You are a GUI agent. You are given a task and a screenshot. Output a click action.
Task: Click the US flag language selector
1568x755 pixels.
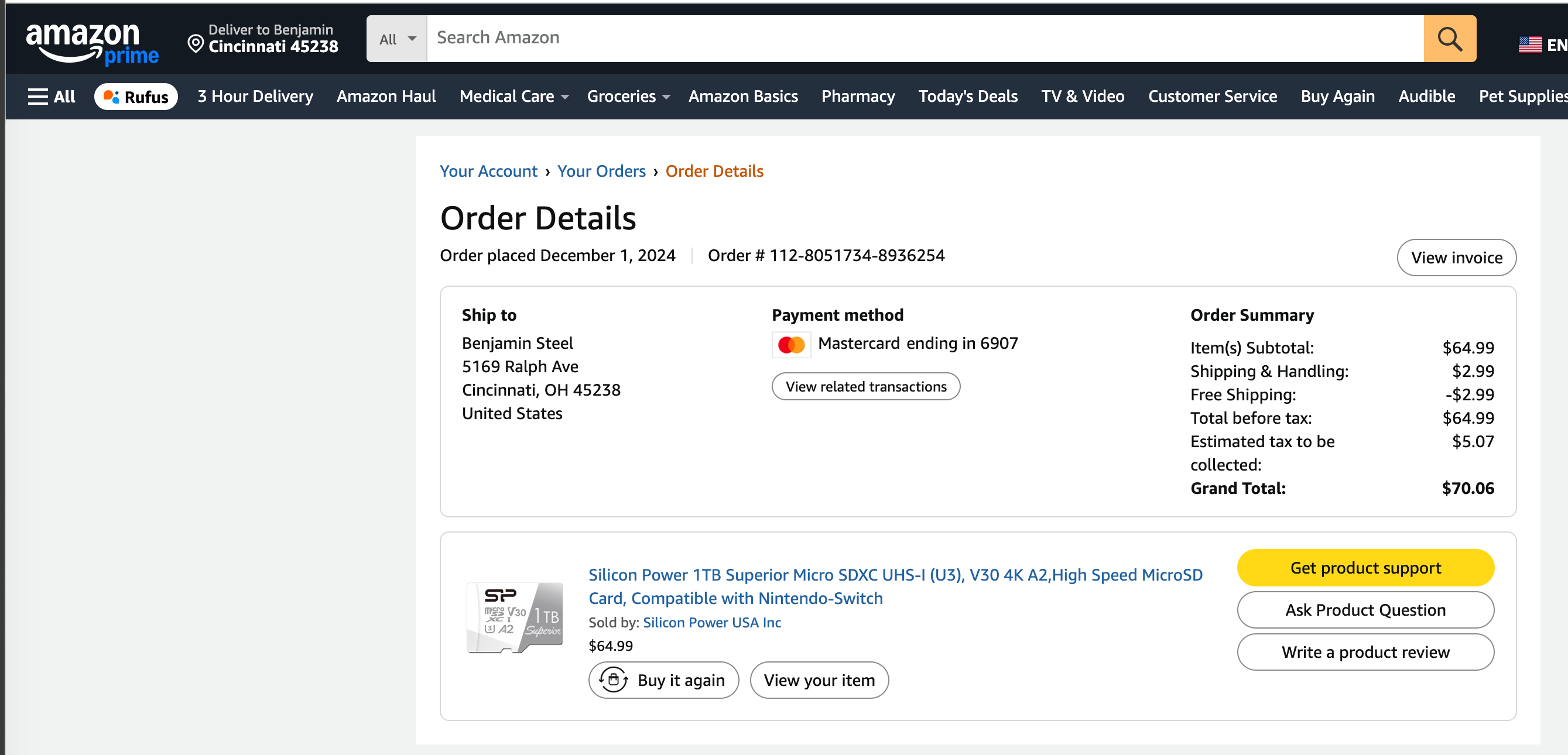[1530, 45]
